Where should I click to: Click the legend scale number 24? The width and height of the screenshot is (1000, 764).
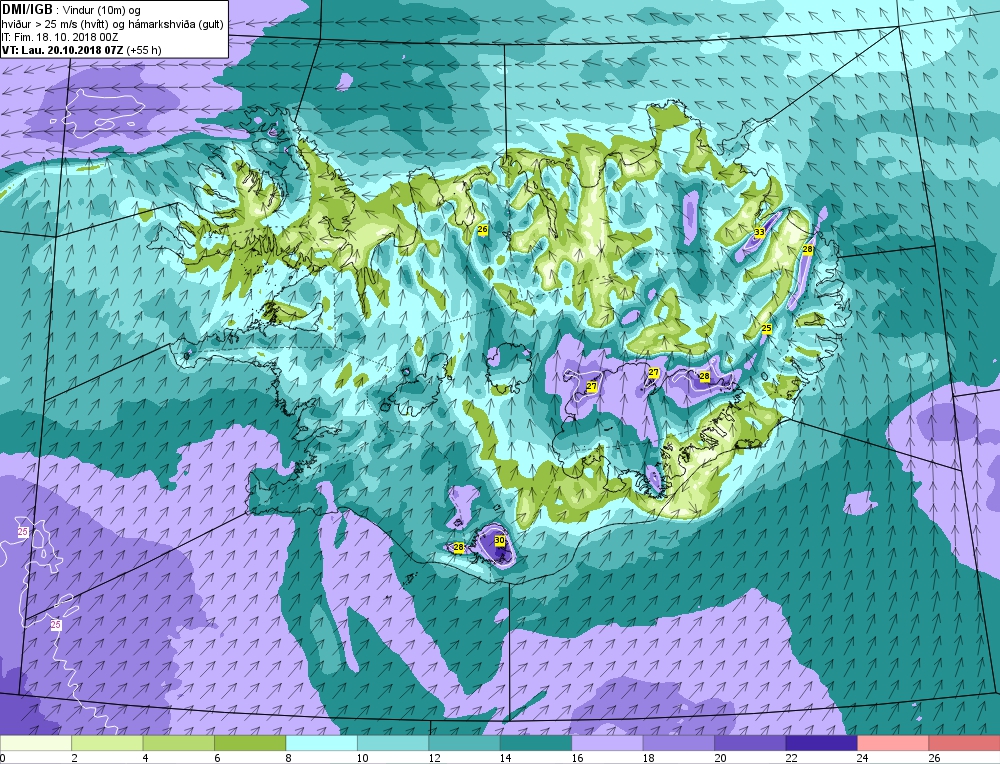pyautogui.click(x=864, y=758)
